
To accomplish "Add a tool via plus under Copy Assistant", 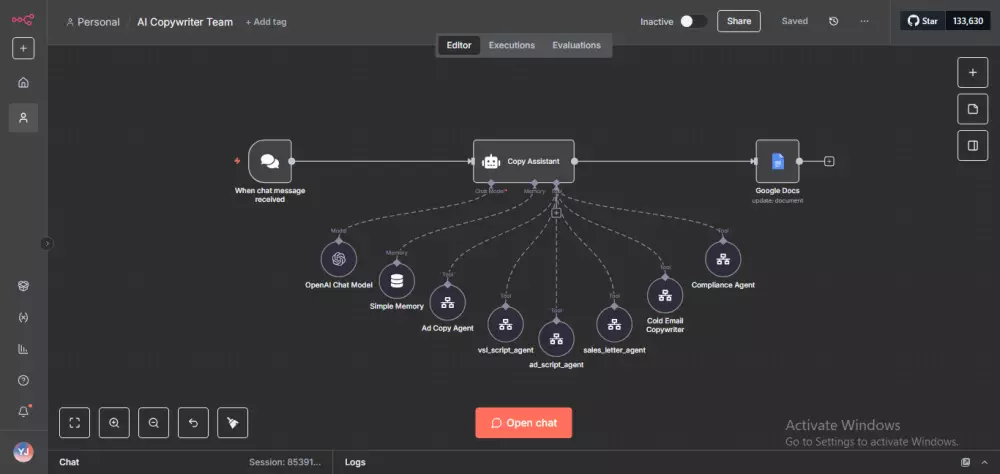I will (556, 212).
